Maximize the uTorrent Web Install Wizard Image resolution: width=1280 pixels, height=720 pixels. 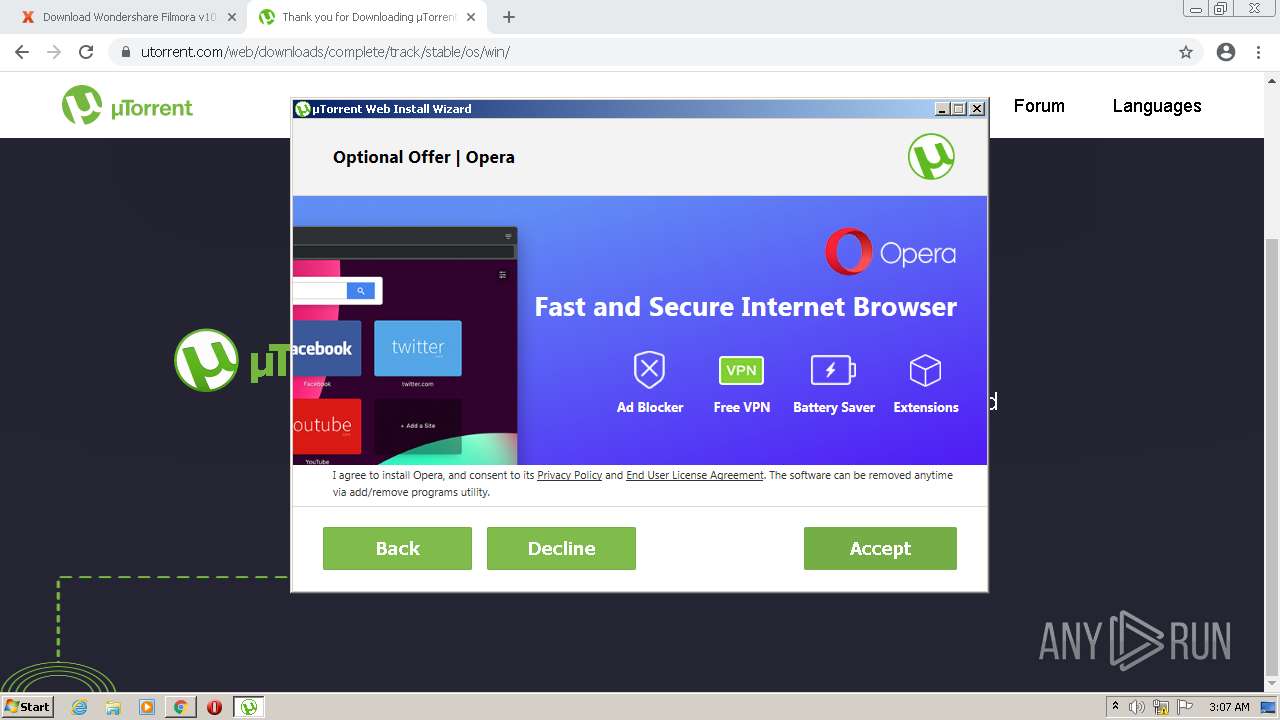959,109
